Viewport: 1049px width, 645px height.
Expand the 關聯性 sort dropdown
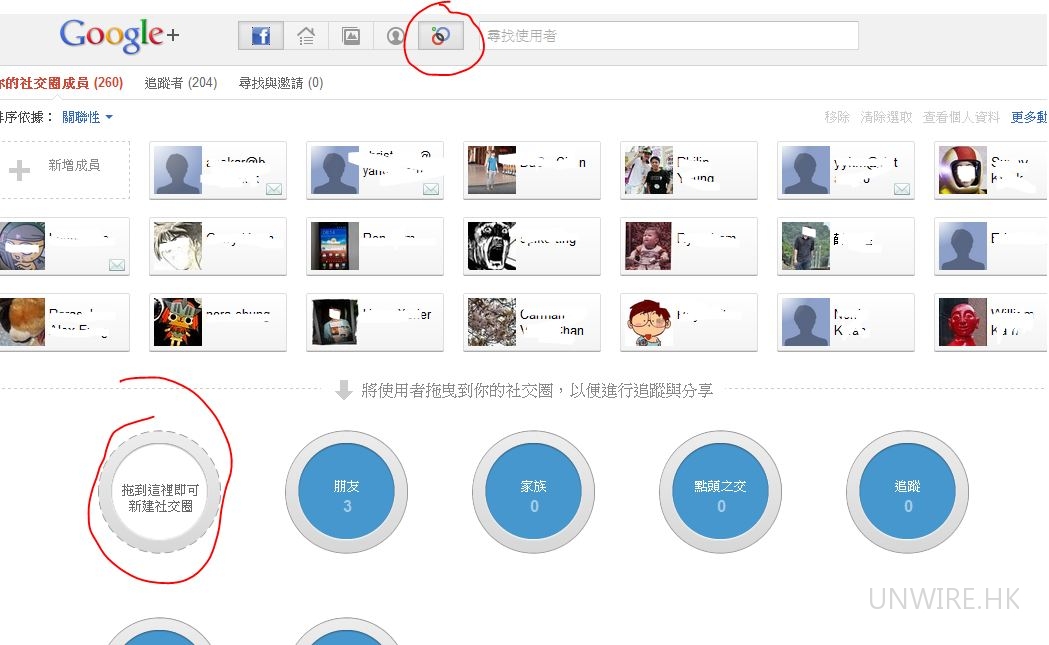coord(87,117)
